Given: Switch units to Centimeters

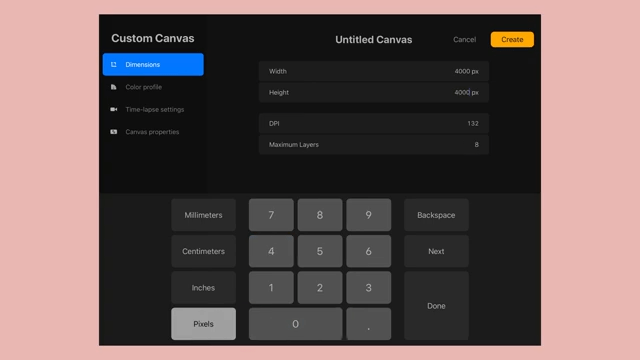Looking at the screenshot, I should pyautogui.click(x=203, y=251).
